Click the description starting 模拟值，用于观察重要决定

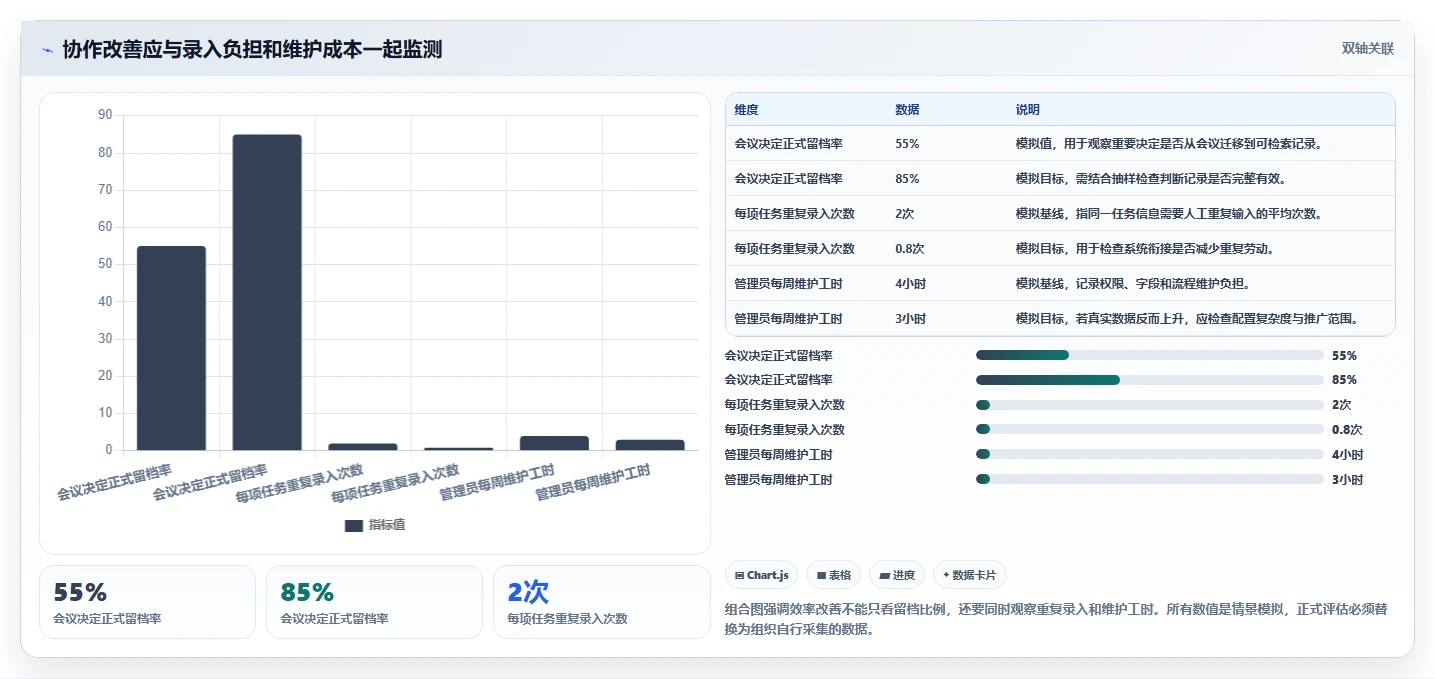pyautogui.click(x=1169, y=144)
